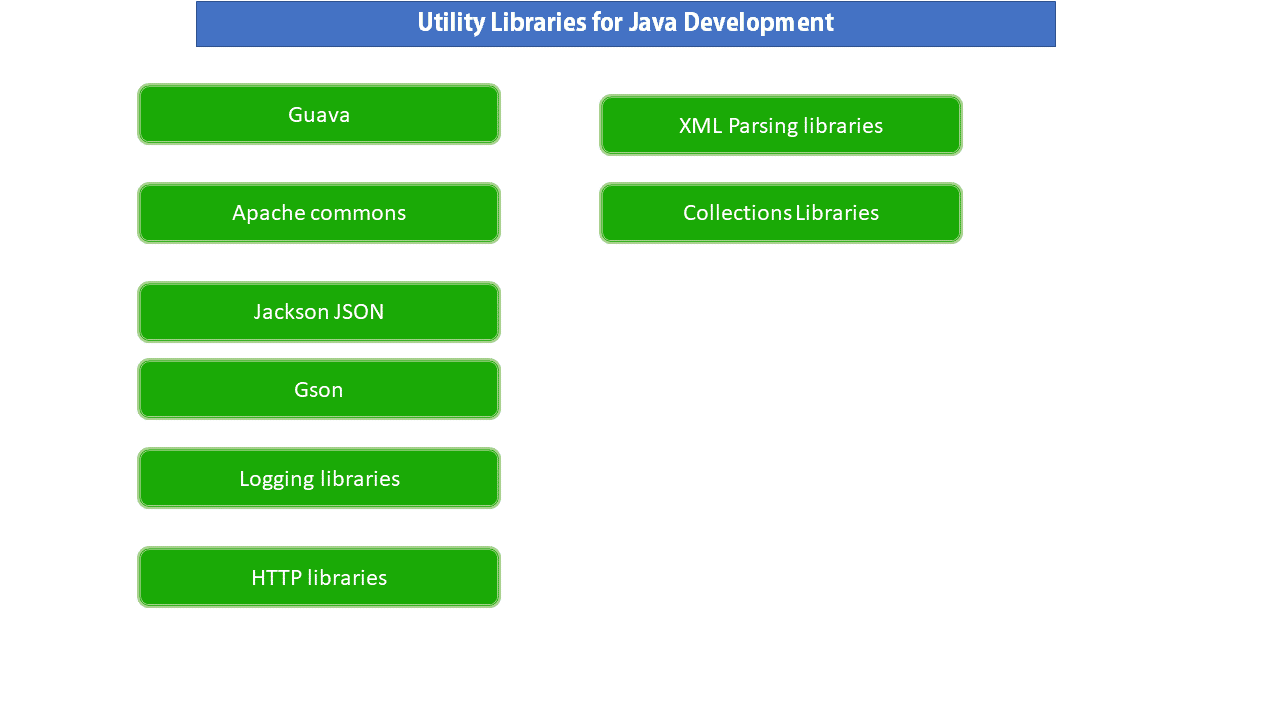Click the header labeled Java Development
The width and height of the screenshot is (1280, 720).
coord(626,22)
